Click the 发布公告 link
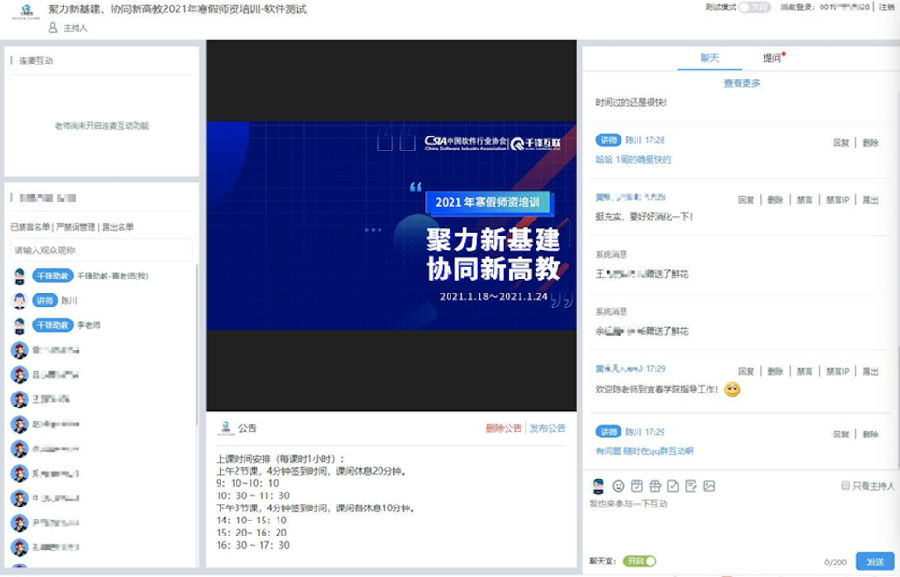This screenshot has width=900, height=577. click(x=547, y=428)
